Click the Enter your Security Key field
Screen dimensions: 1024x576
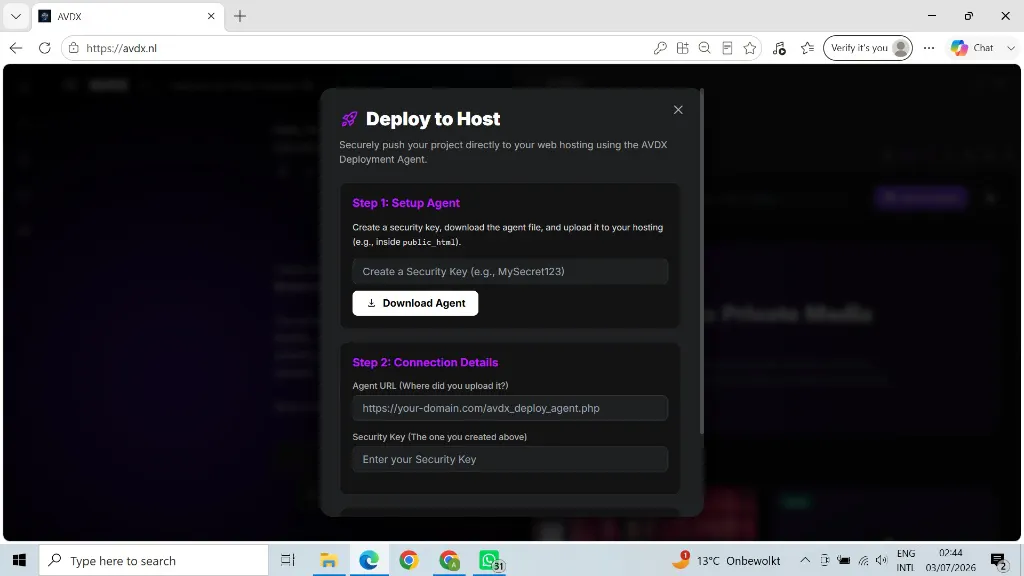click(510, 459)
